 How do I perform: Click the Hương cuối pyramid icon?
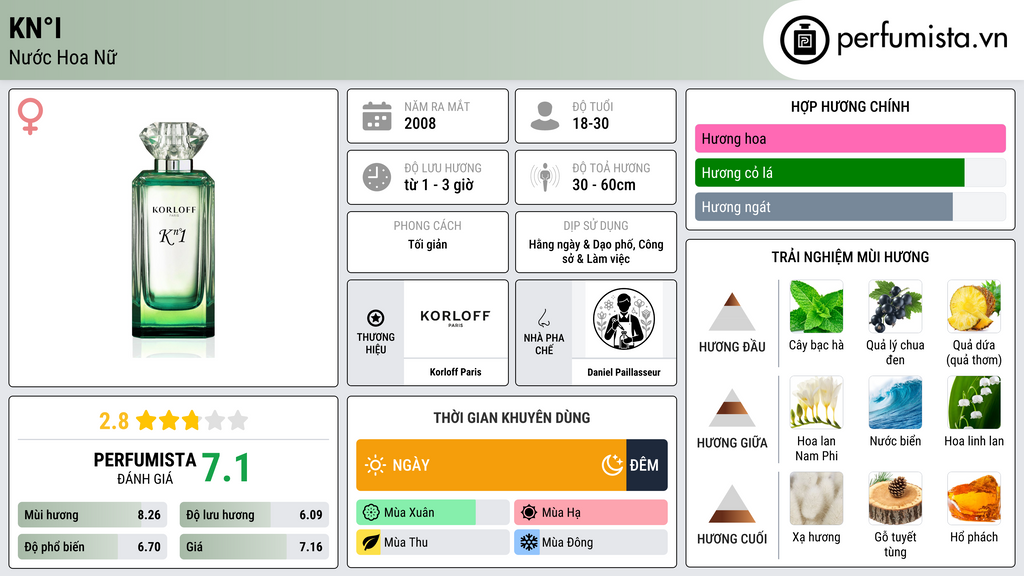pos(732,504)
